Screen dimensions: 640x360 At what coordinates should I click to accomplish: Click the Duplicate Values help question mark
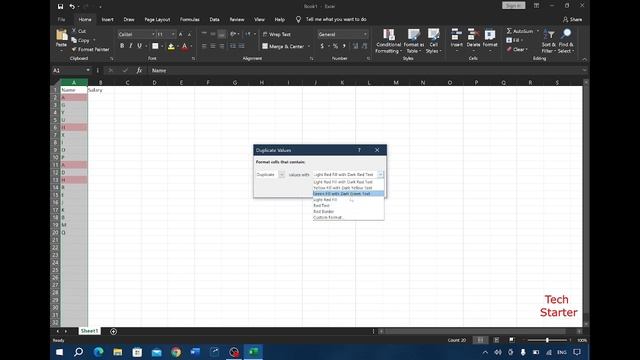point(359,150)
